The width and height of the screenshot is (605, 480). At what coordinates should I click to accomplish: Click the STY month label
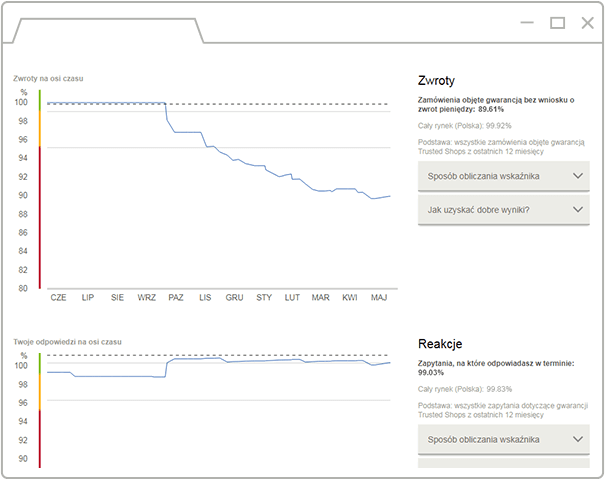(x=264, y=297)
